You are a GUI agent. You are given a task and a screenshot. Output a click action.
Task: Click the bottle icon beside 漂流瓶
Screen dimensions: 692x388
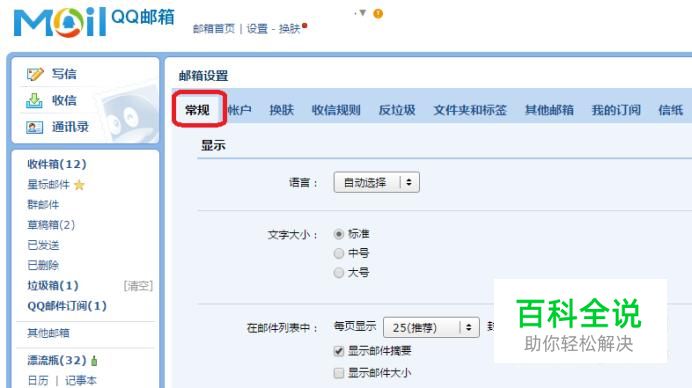(x=94, y=361)
